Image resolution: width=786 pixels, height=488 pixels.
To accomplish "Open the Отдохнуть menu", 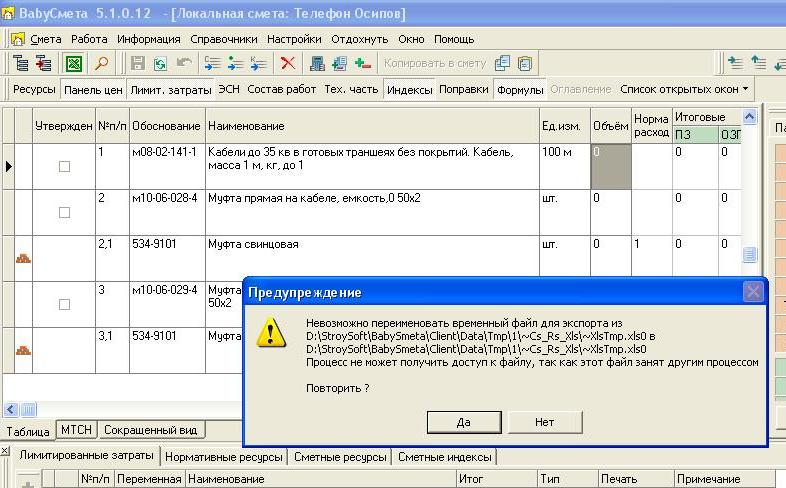I will 360,39.
